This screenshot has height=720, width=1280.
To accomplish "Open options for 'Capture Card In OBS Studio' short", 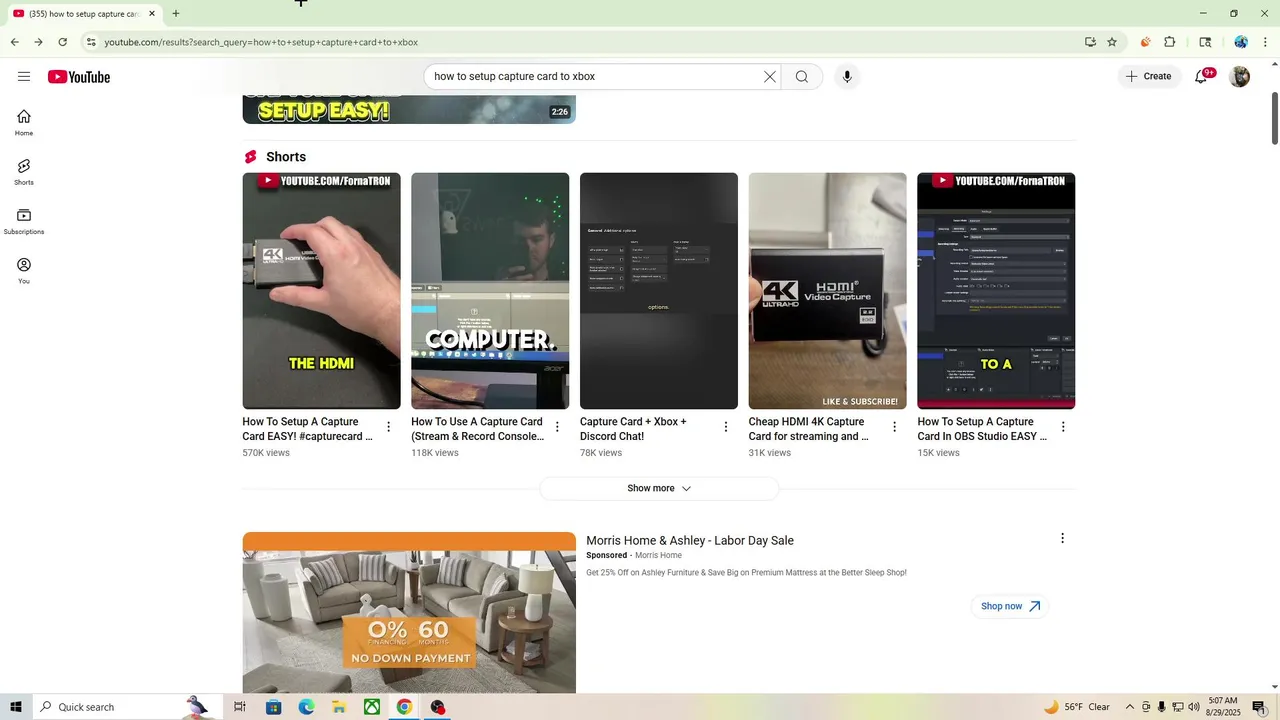I will coord(1063,427).
